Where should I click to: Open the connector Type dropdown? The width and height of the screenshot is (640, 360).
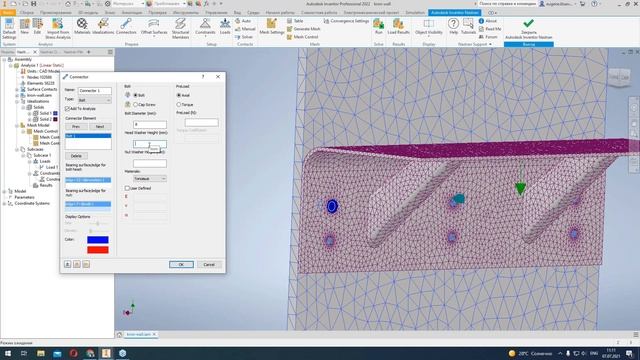(x=94, y=100)
